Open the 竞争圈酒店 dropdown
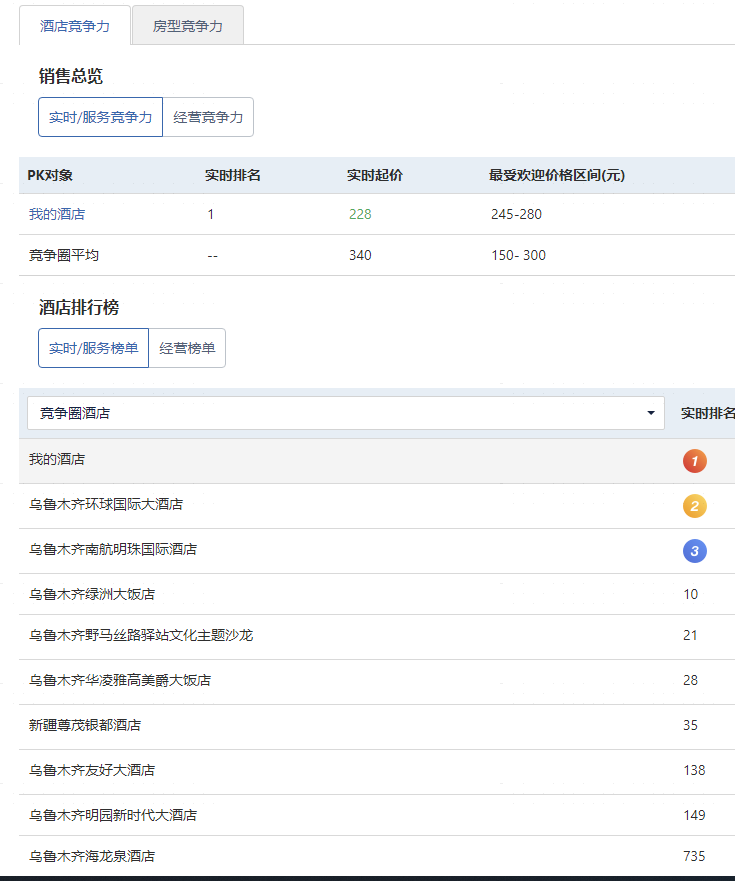The width and height of the screenshot is (735, 881). (346, 413)
